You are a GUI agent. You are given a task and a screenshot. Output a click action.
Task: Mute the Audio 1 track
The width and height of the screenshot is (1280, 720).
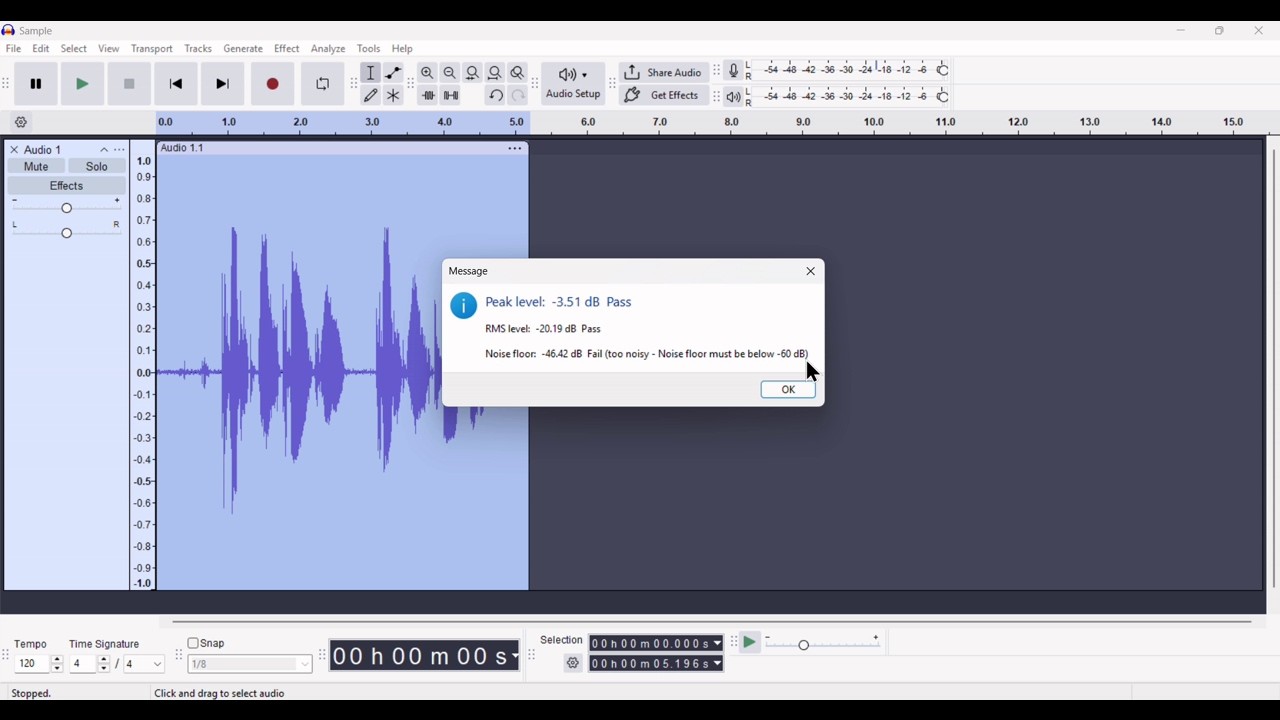point(36,167)
